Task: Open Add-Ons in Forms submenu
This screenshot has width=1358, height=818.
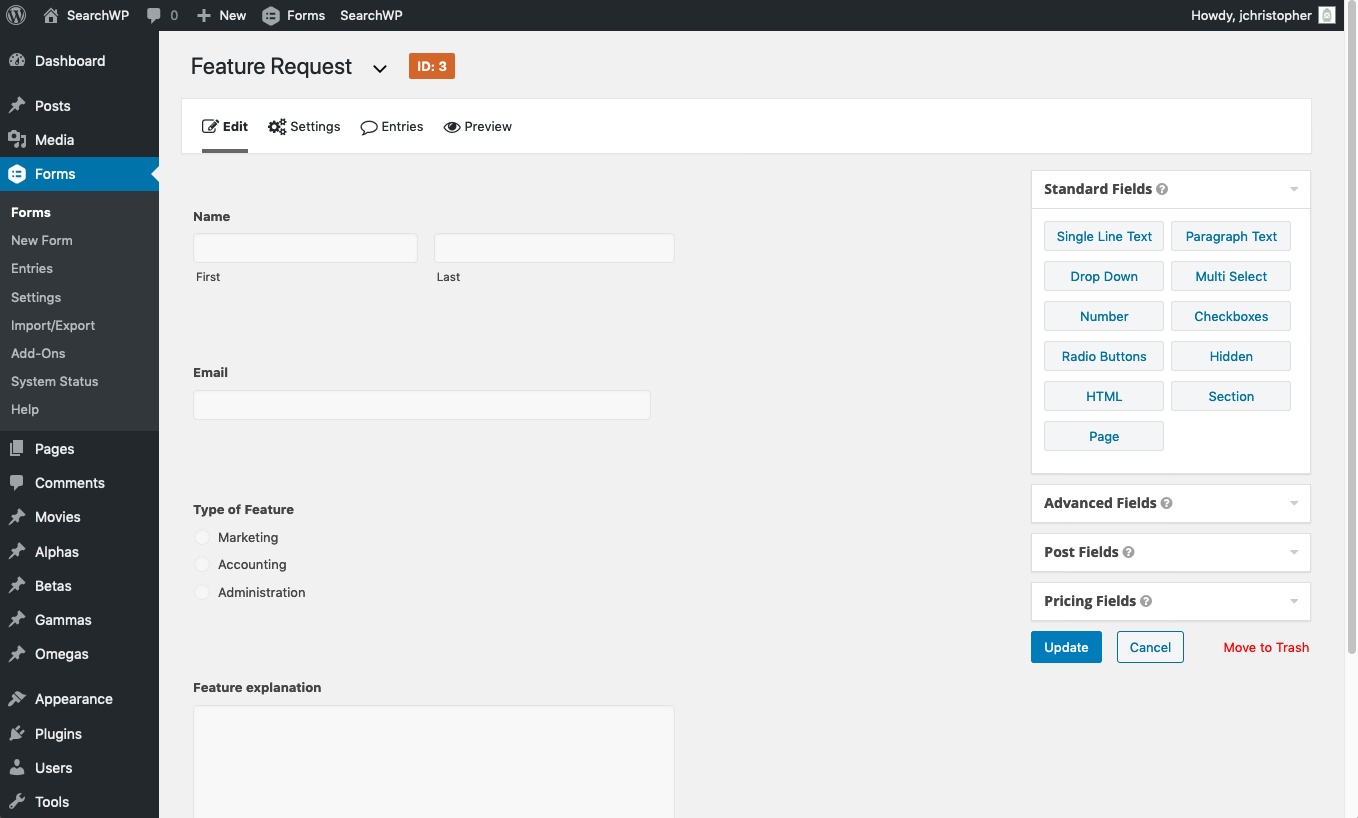Action: point(38,353)
